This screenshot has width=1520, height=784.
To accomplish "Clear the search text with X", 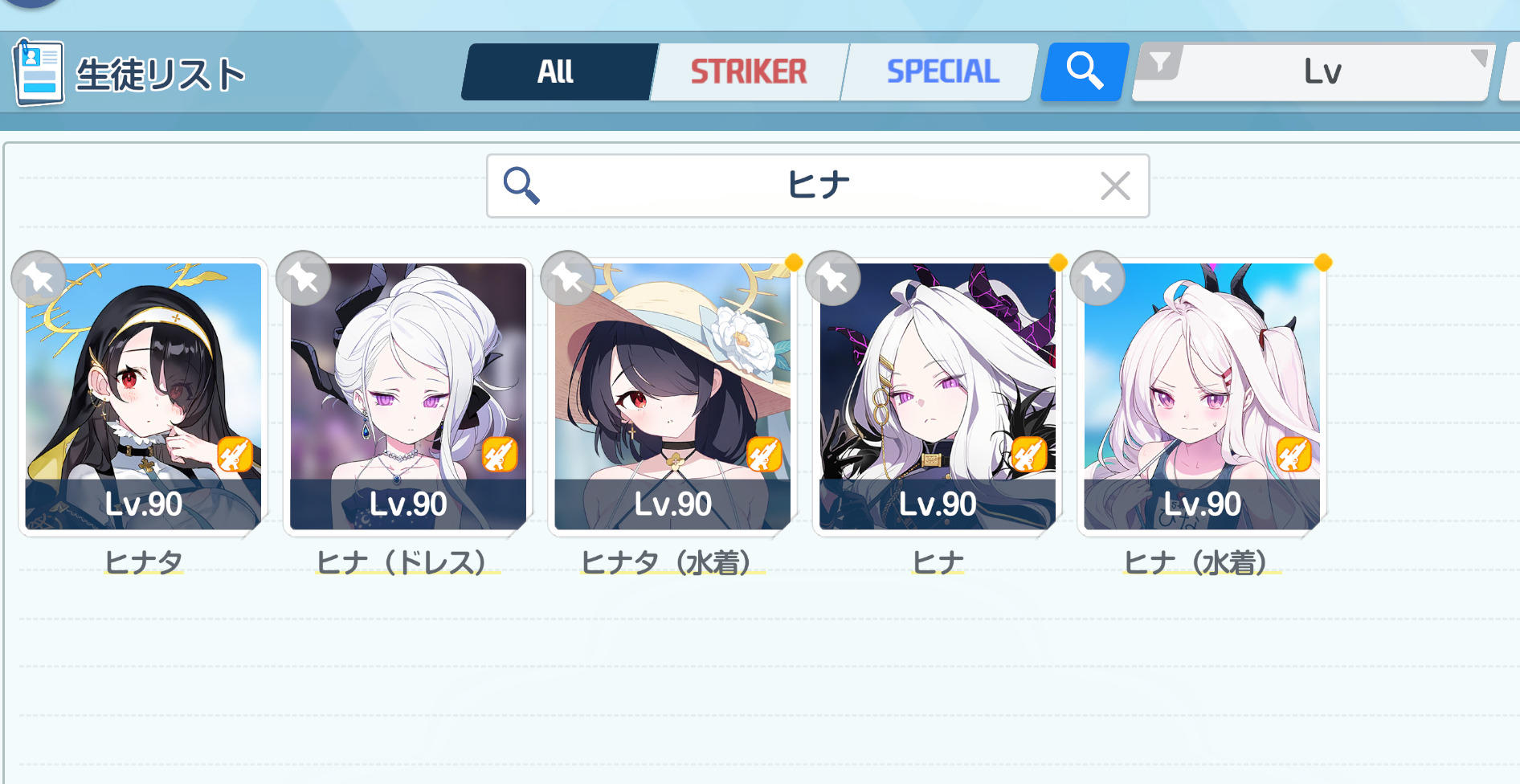I will [x=1115, y=186].
